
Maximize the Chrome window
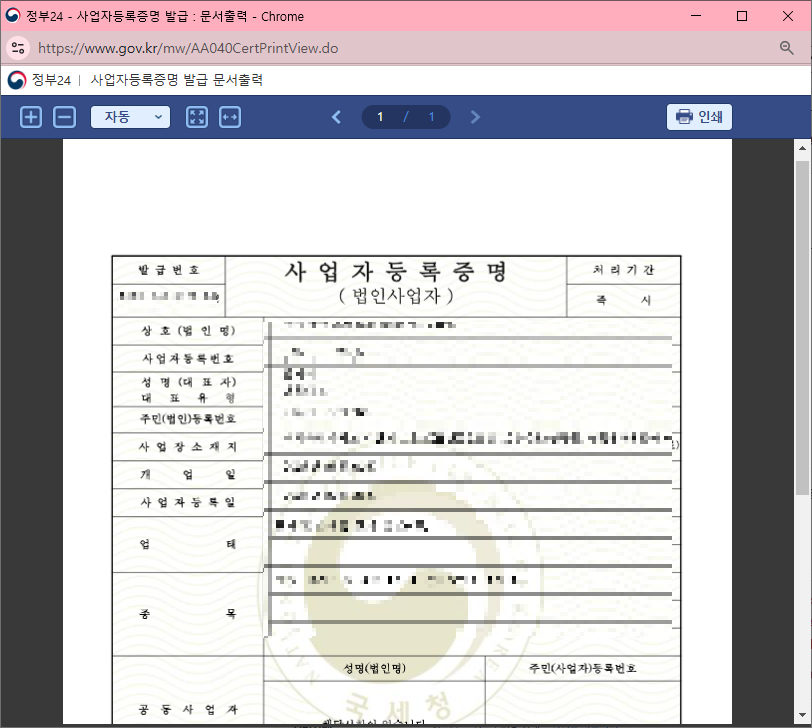pos(742,16)
